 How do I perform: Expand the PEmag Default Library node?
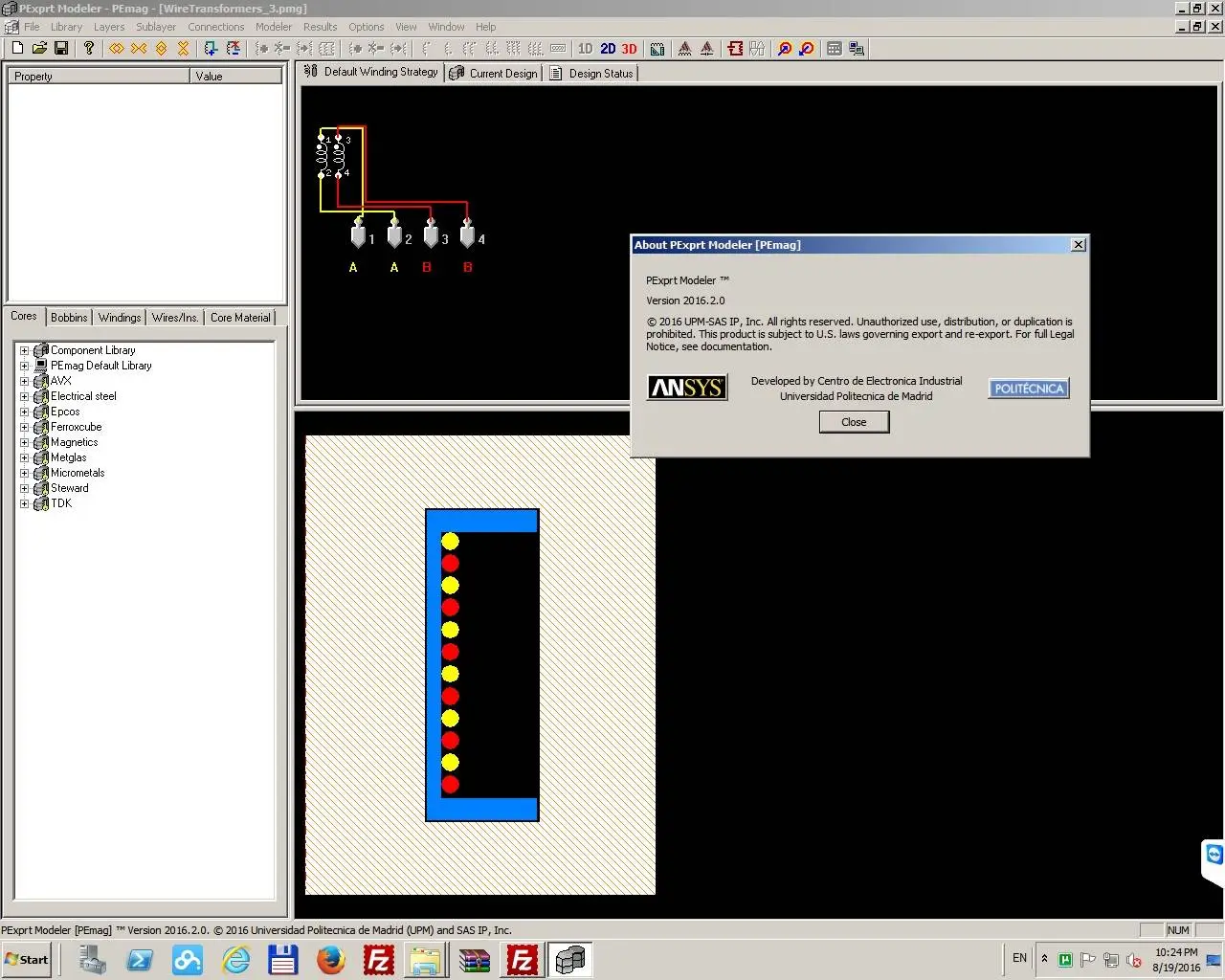click(24, 366)
